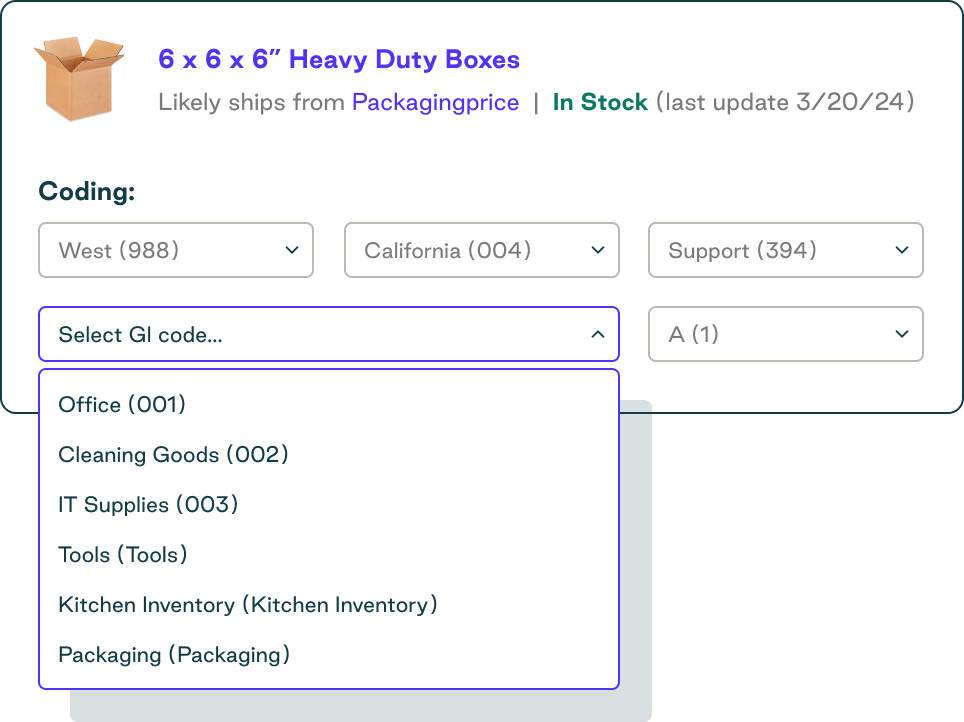964x722 pixels.
Task: Select Cleaning Goods (002) option
Action: point(173,454)
